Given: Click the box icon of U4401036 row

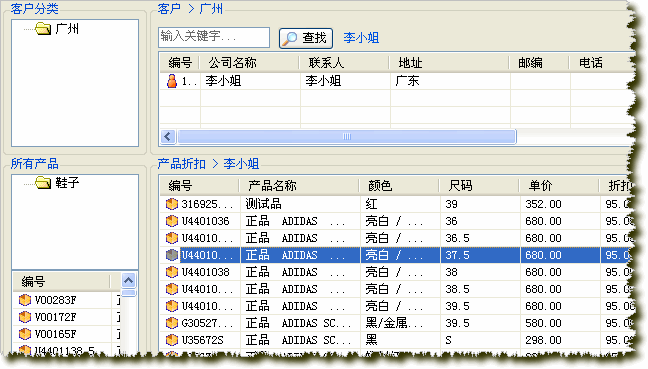Looking at the screenshot, I should 172,221.
